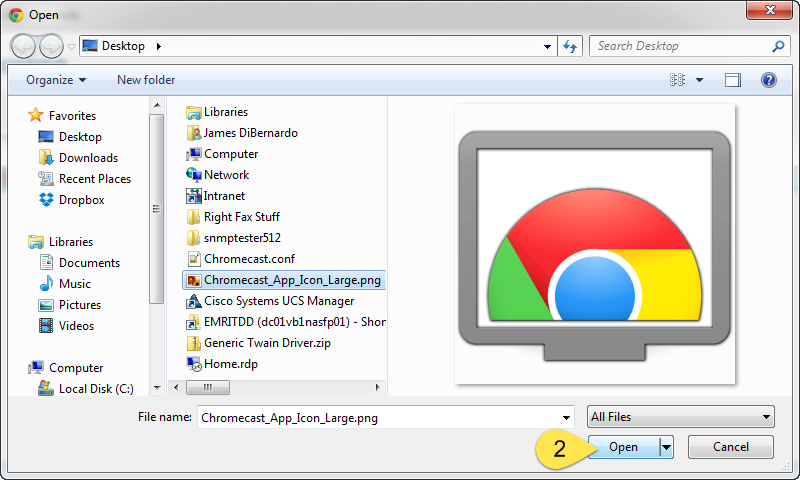Select Right Fax Stuff folder icon
This screenshot has height=480, width=800.
194,217
